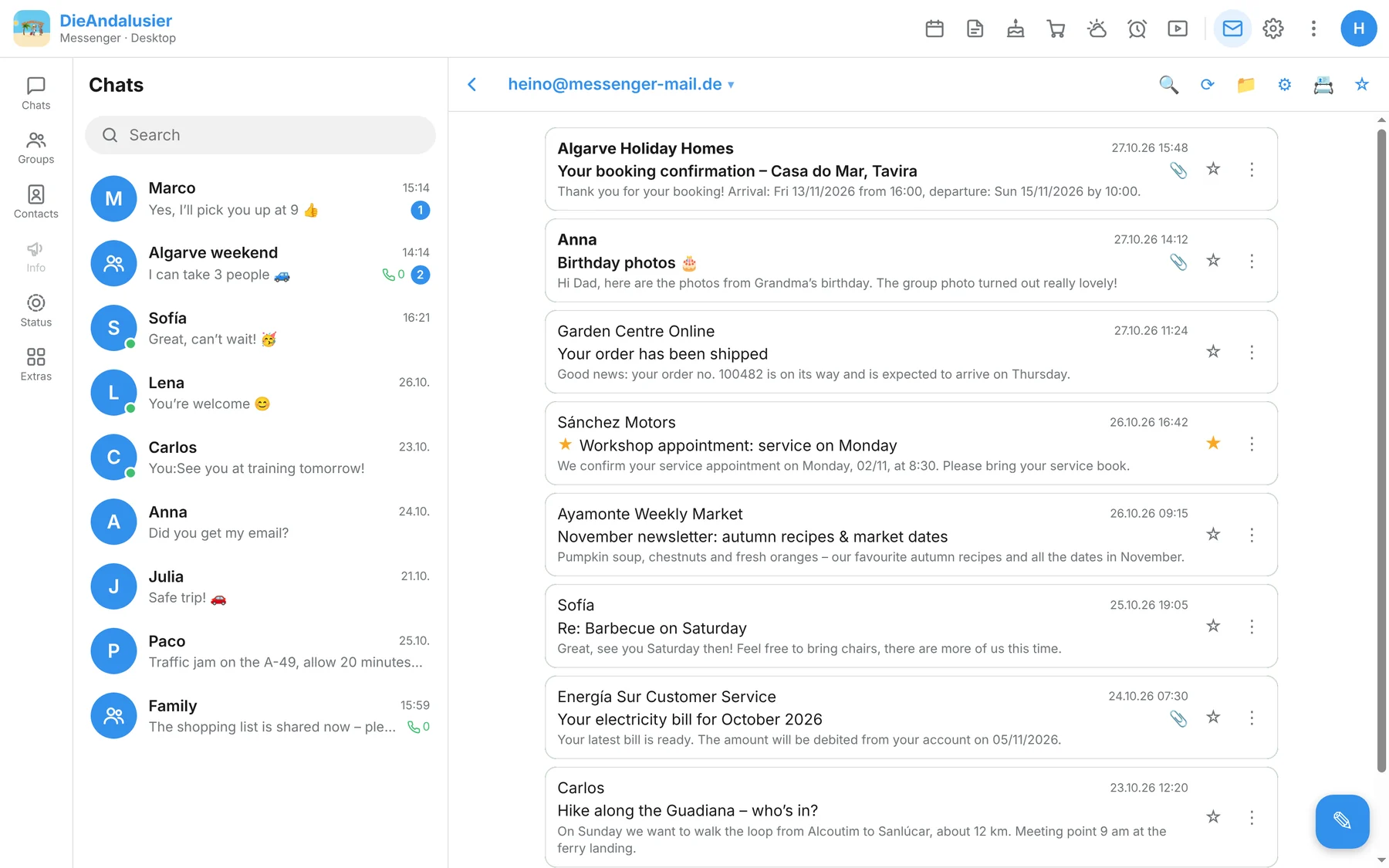1389x868 pixels.
Task: Open options menu for Birthday photos email
Action: pos(1252,262)
